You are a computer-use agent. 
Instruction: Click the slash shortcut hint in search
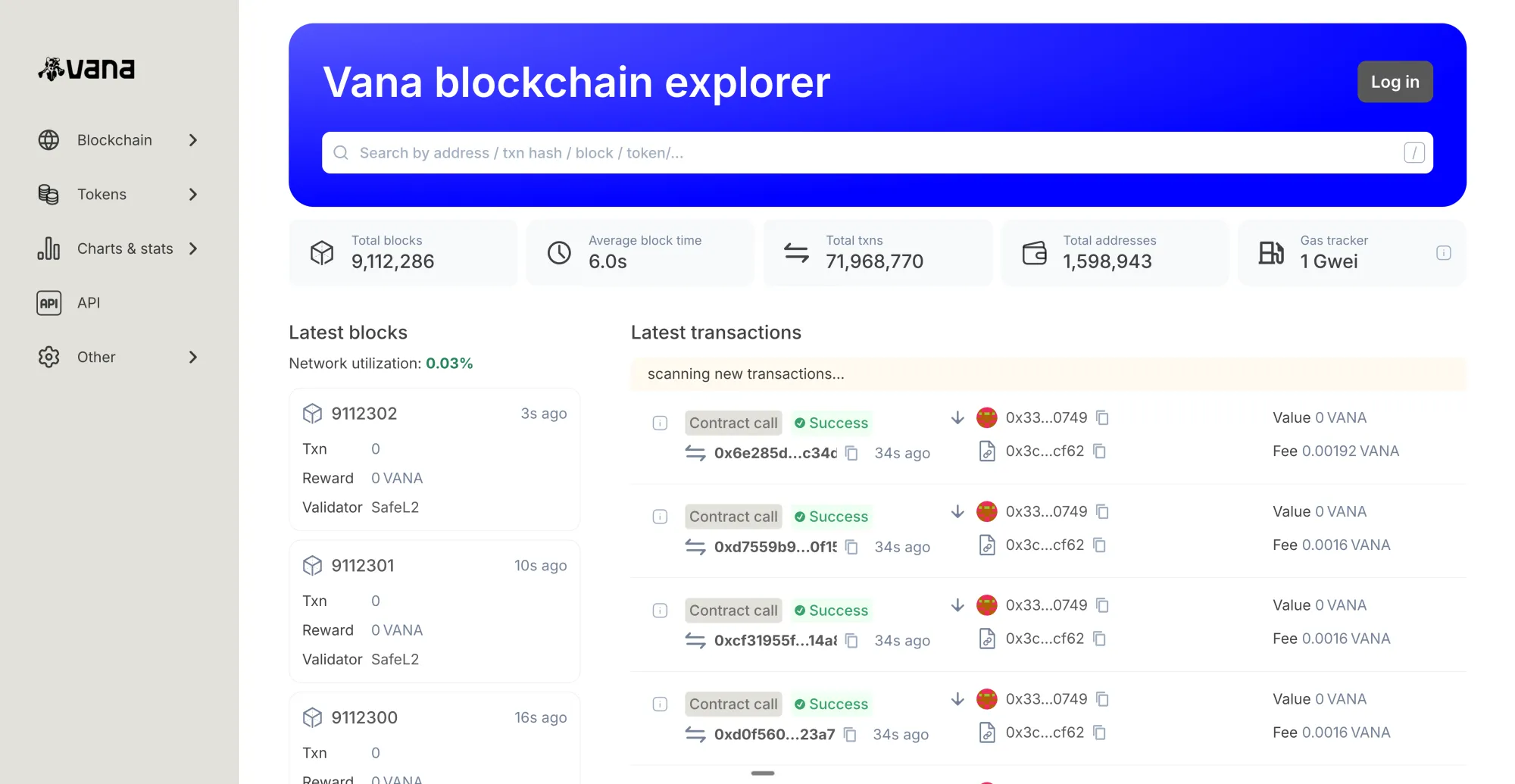click(1413, 153)
